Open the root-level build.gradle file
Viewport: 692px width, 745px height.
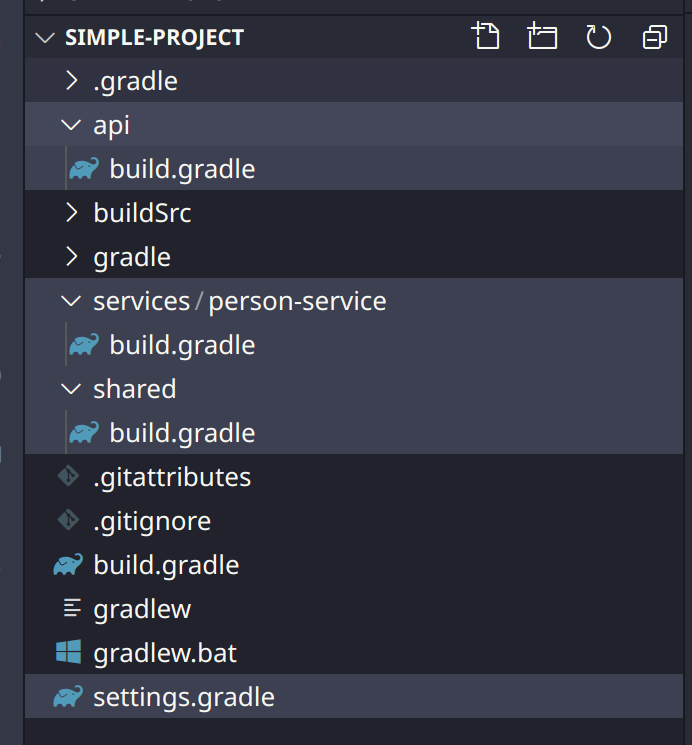click(x=166, y=565)
